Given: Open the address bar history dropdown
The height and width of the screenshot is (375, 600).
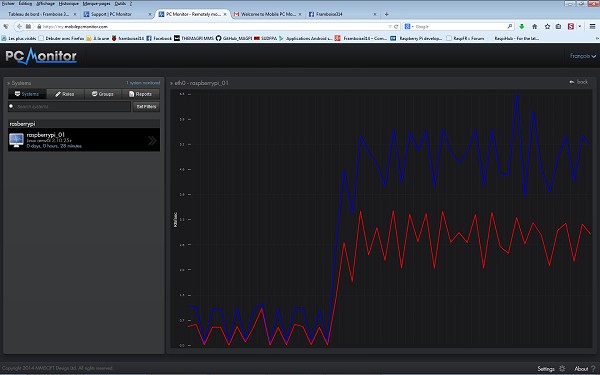Looking at the screenshot, I should coord(390,26).
